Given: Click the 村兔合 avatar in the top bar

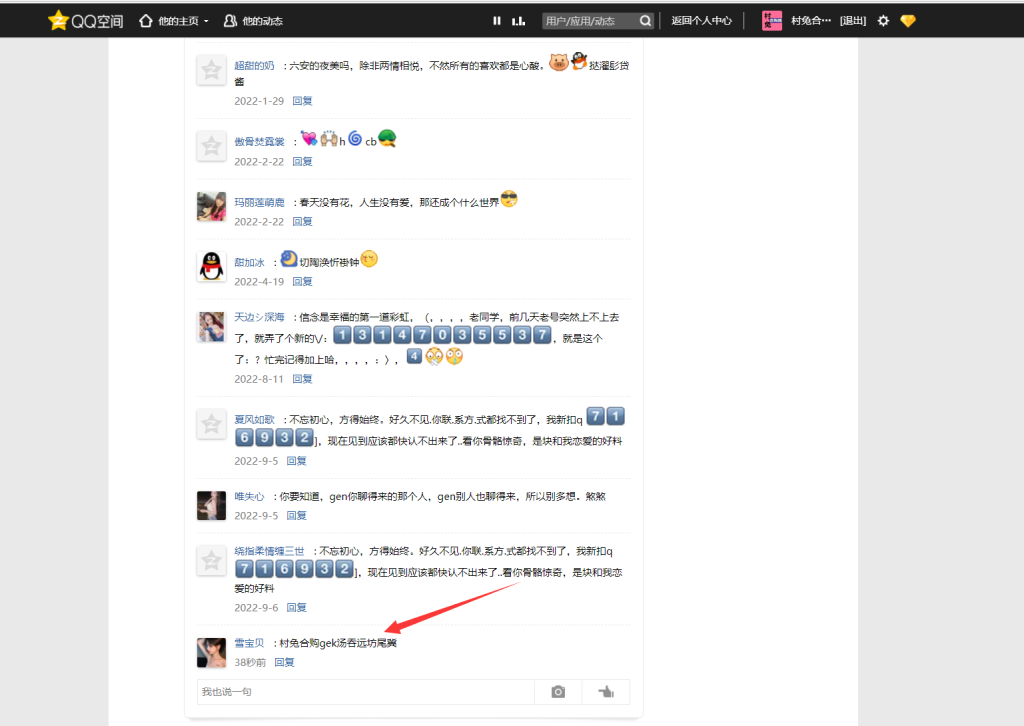Looking at the screenshot, I should pos(772,20).
